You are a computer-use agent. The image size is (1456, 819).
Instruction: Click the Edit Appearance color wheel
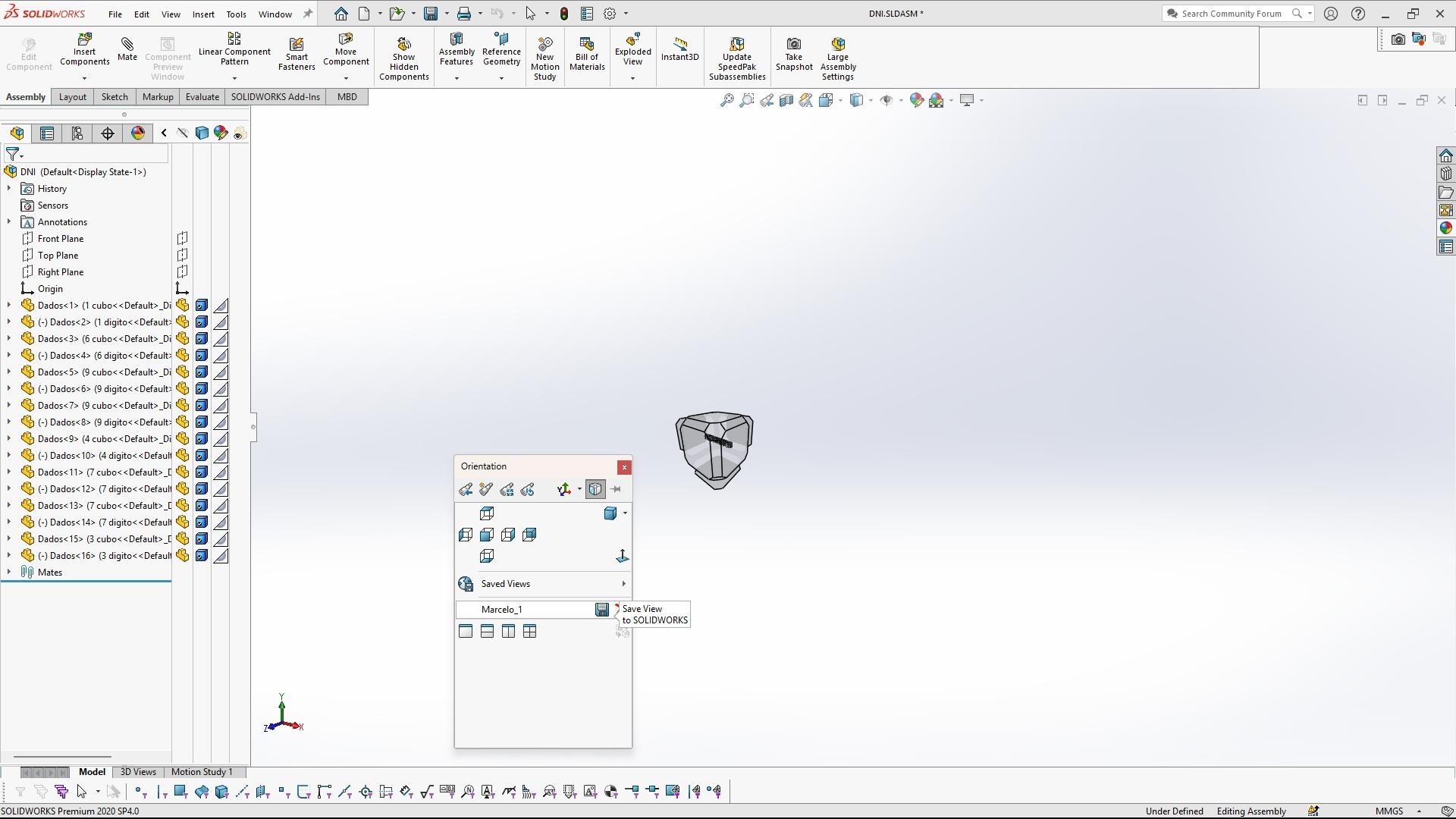(x=916, y=100)
